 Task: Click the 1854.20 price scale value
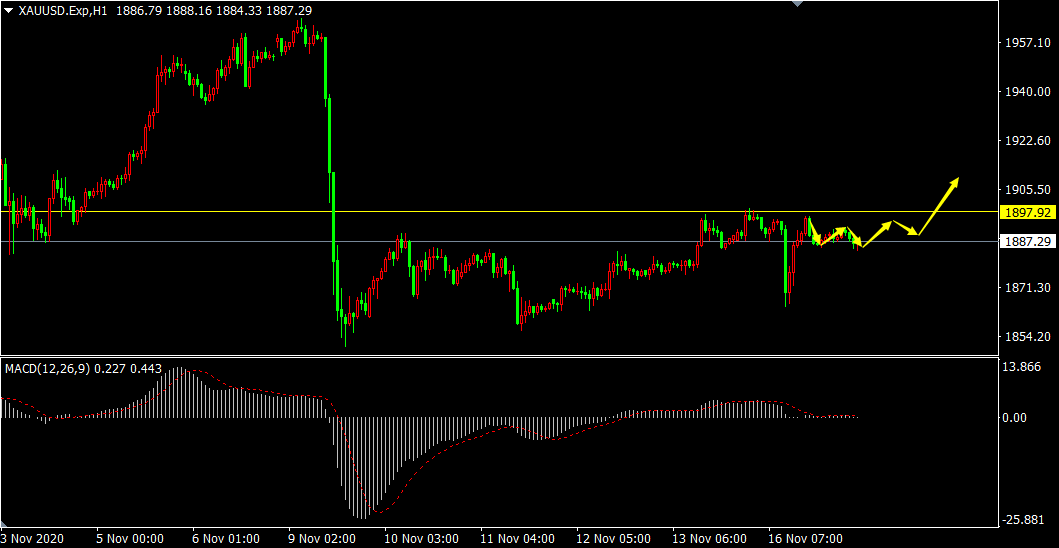1027,337
